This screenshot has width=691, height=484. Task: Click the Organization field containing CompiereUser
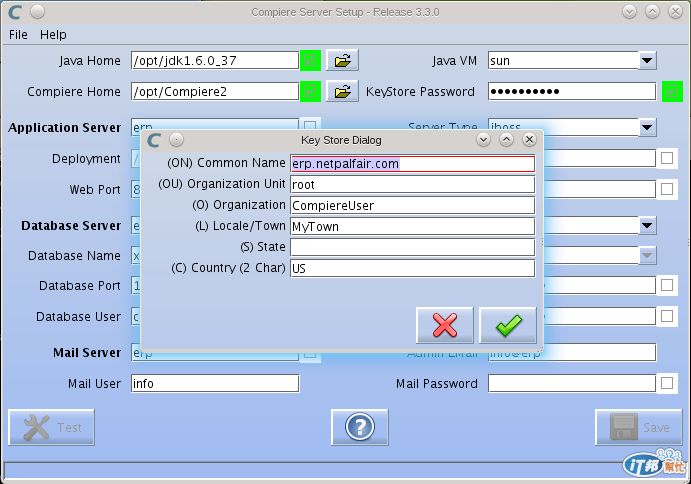412,205
